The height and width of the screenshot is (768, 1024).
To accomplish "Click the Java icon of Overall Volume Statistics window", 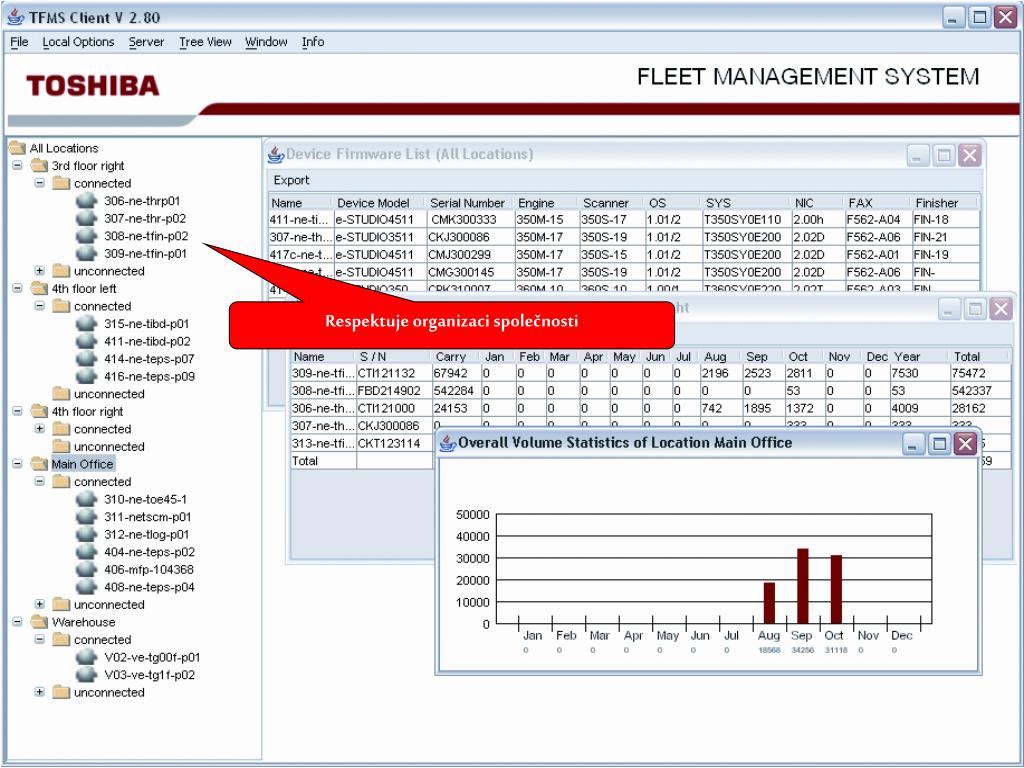I will 447,443.
